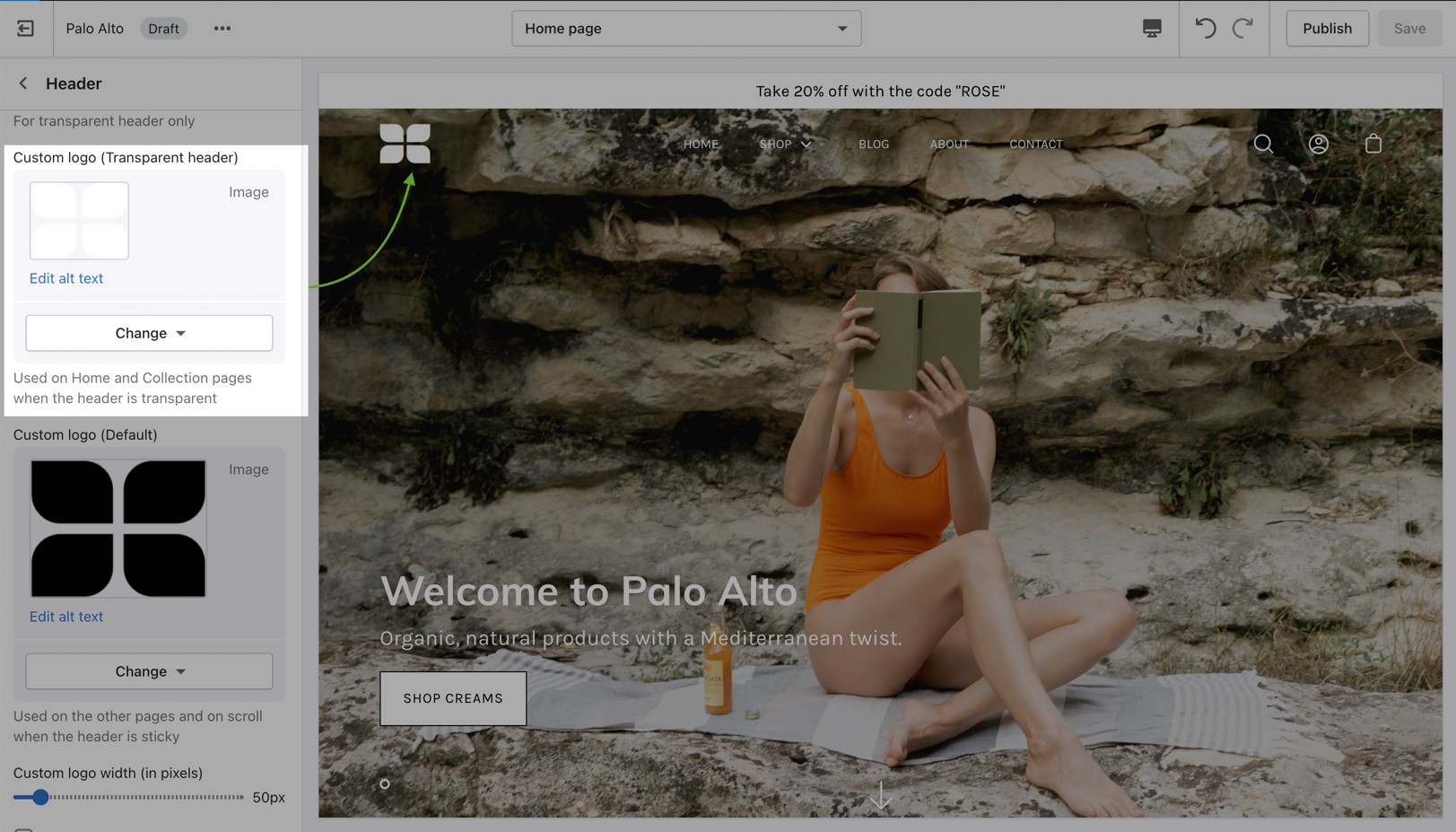Image resolution: width=1456 pixels, height=832 pixels.
Task: Select BLOG in the preview navigation
Action: 873,145
